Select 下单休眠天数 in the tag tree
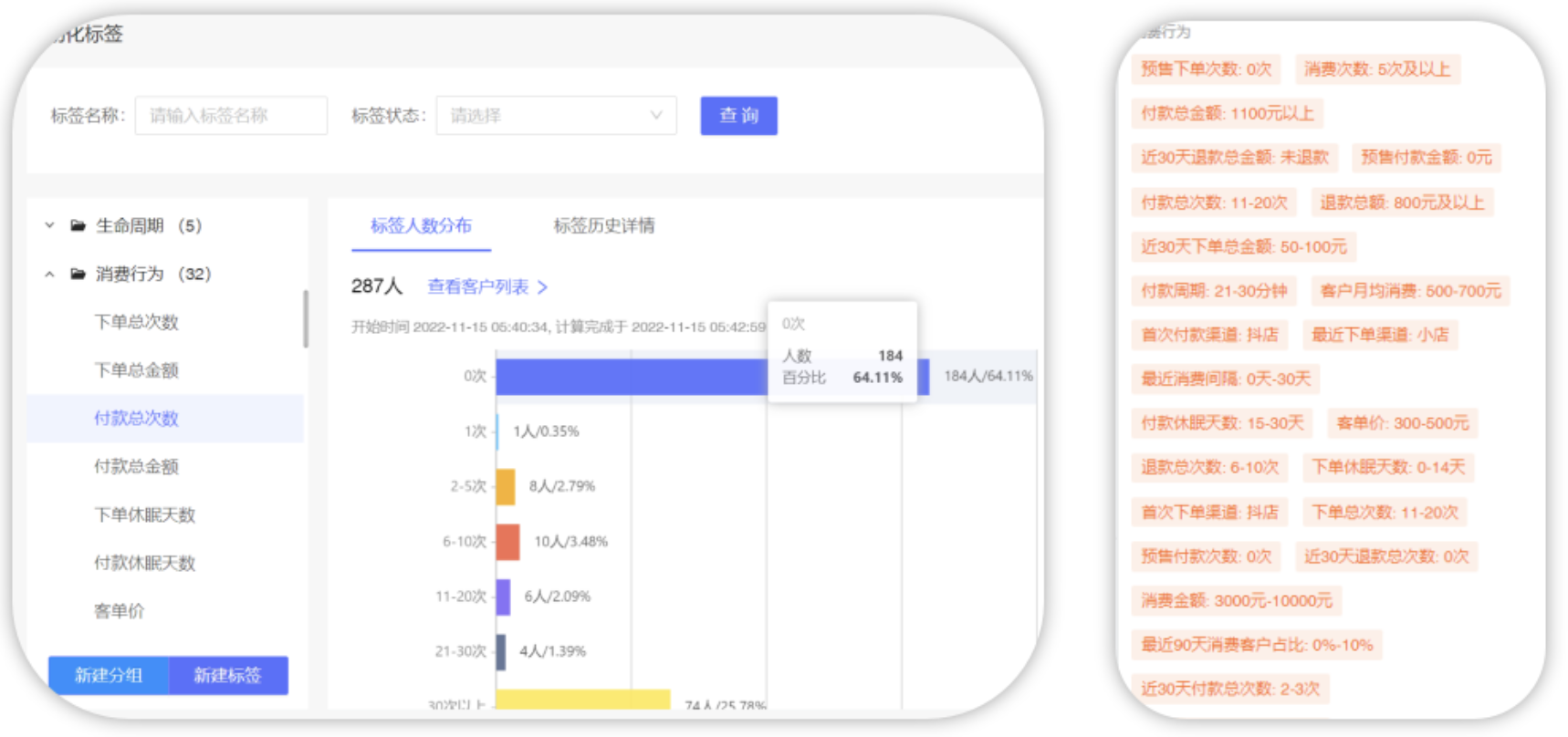1568x737 pixels. point(144,515)
